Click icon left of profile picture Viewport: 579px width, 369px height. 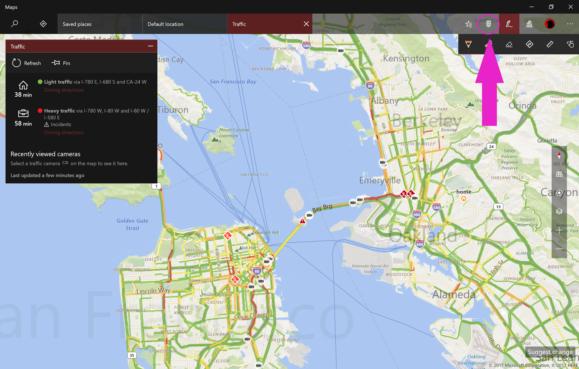(529, 24)
